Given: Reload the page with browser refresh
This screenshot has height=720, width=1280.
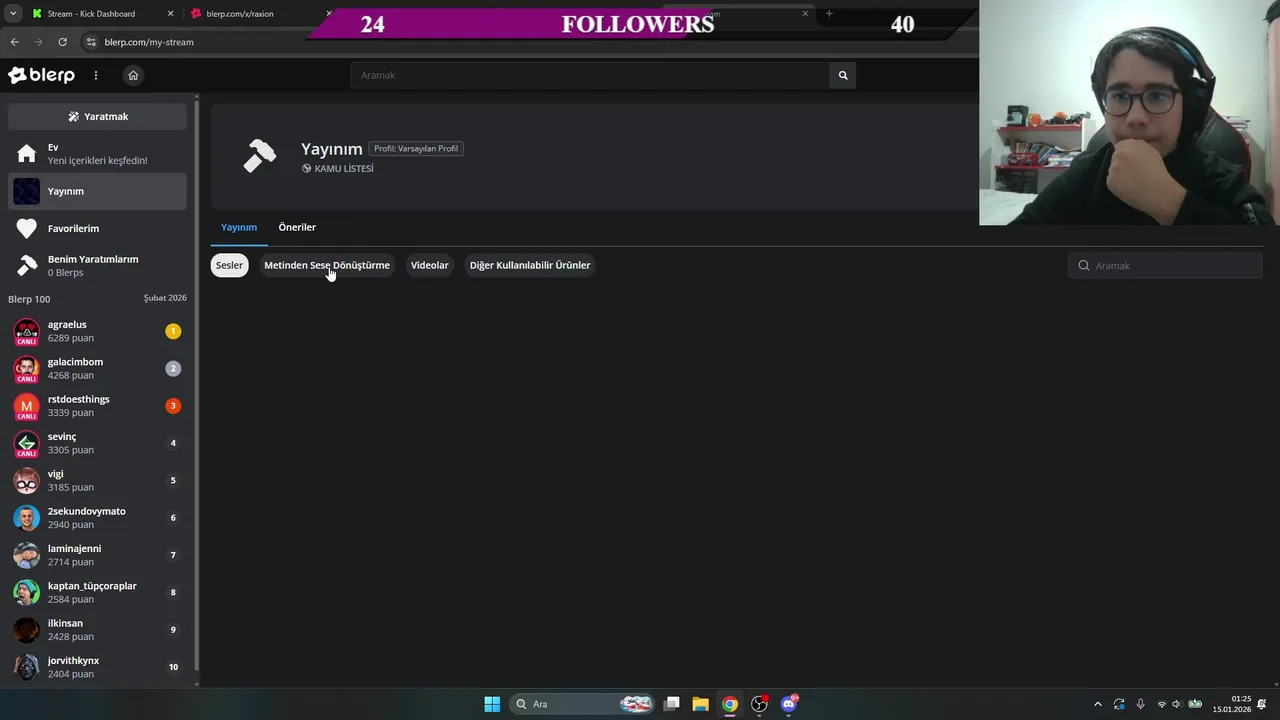Looking at the screenshot, I should point(62,42).
